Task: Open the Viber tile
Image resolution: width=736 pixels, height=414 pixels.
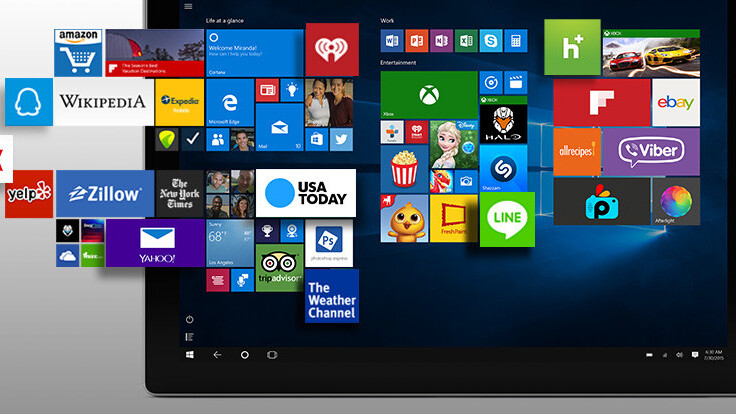Action: (x=651, y=151)
